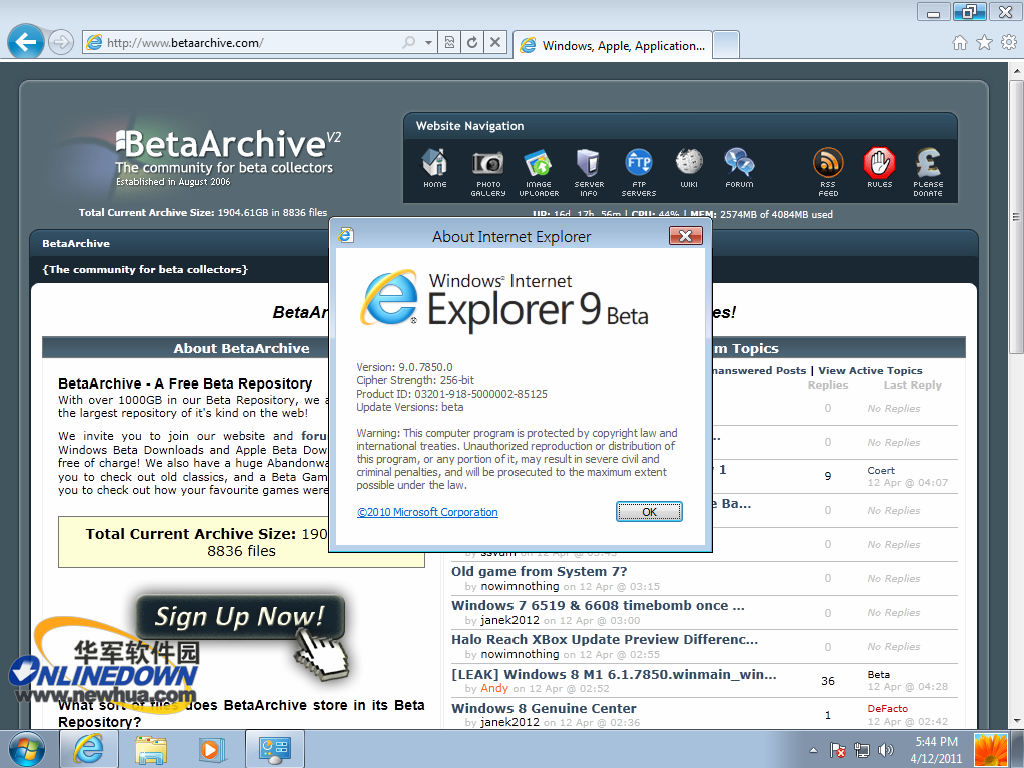
Task: Click the RSS Feed orange icon
Action: (828, 172)
